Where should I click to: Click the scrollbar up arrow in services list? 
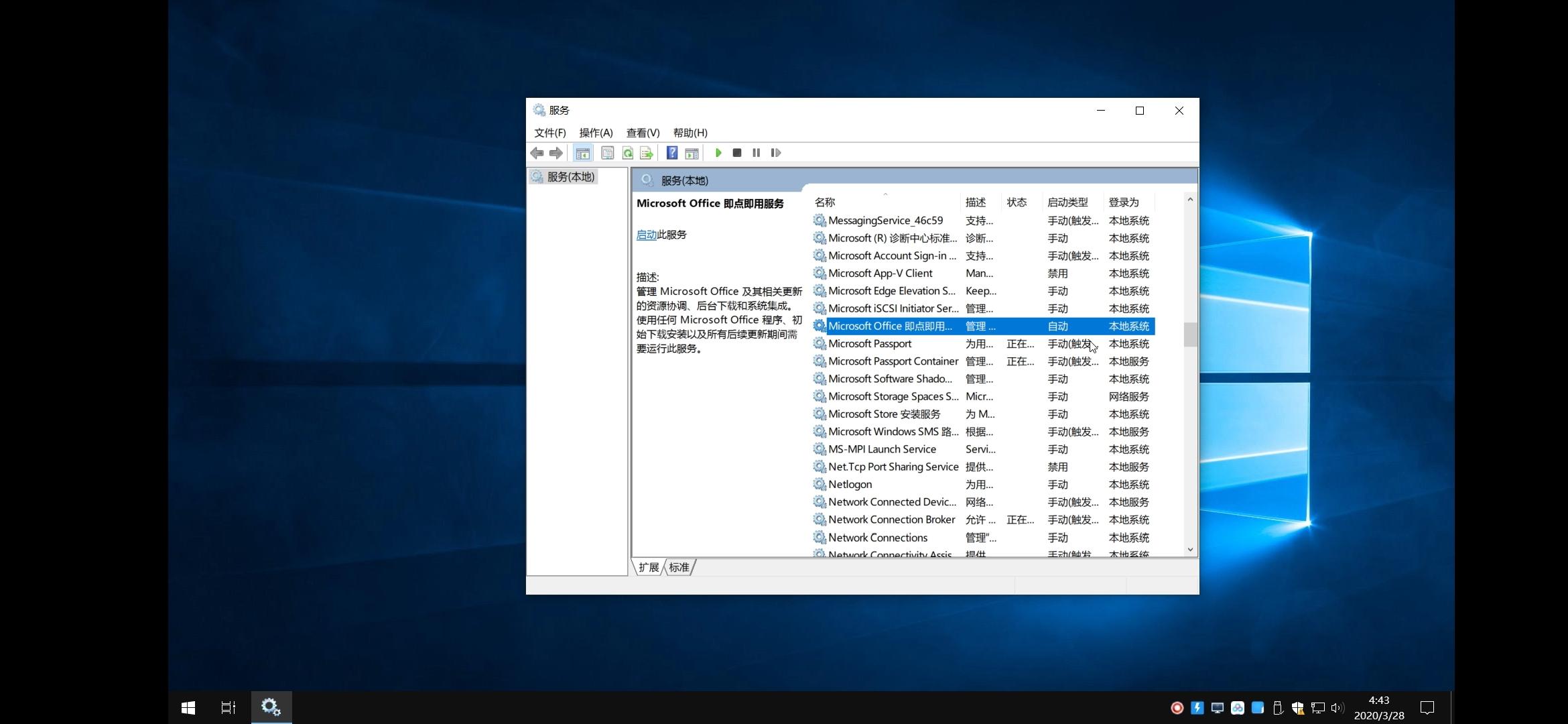click(1190, 200)
